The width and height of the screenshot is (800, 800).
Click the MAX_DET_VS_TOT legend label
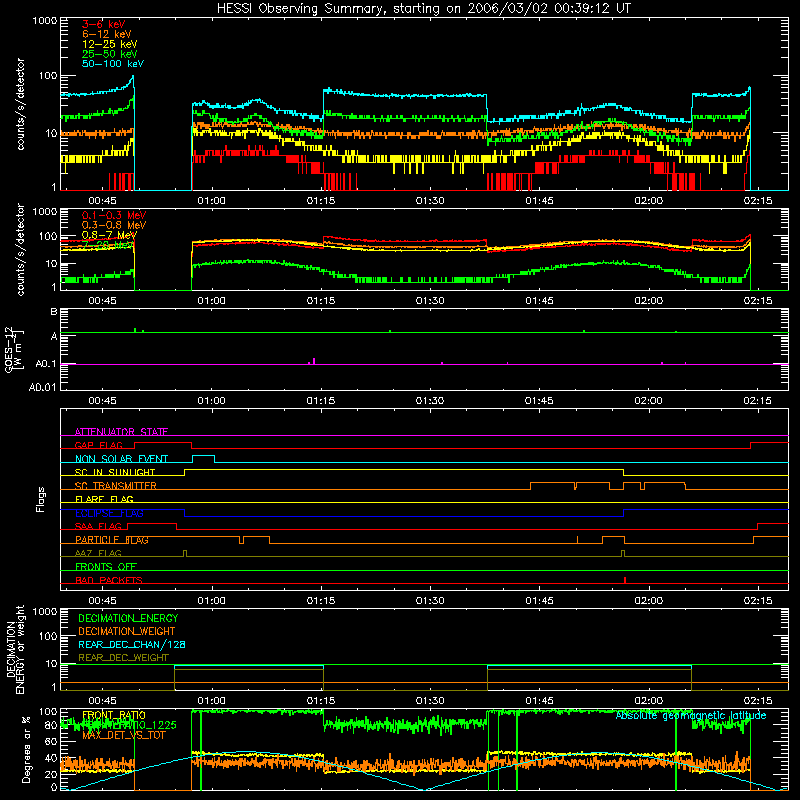click(123, 735)
